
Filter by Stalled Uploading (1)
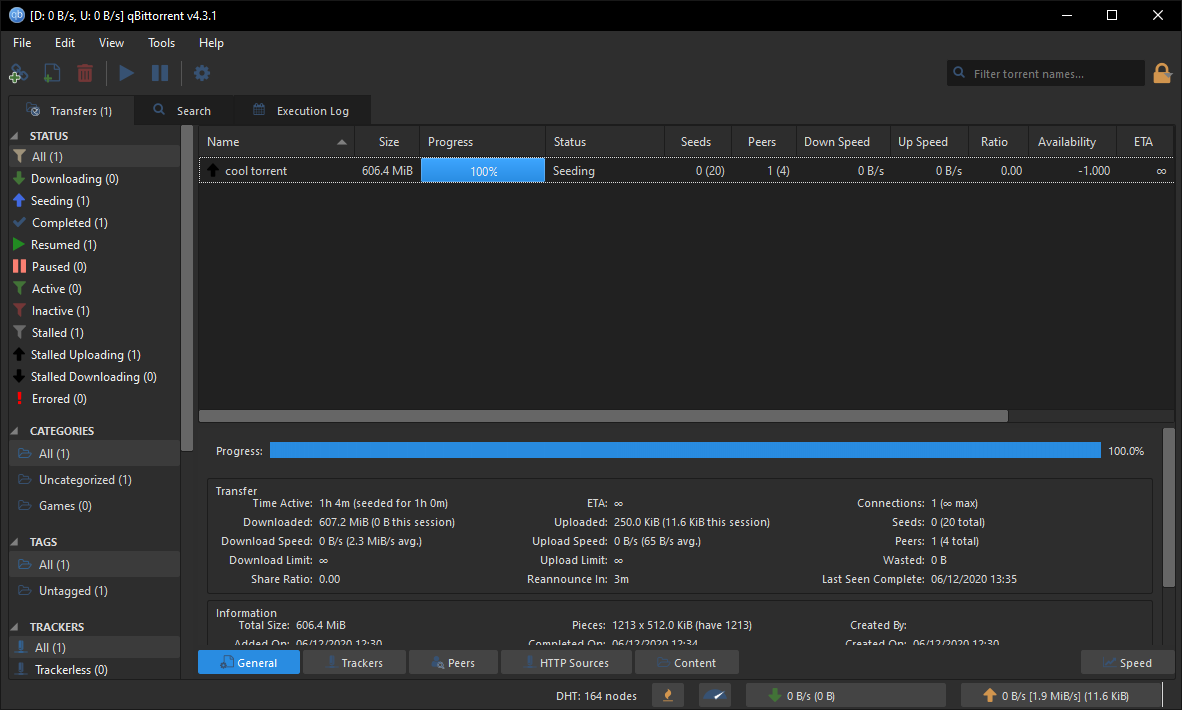point(95,354)
